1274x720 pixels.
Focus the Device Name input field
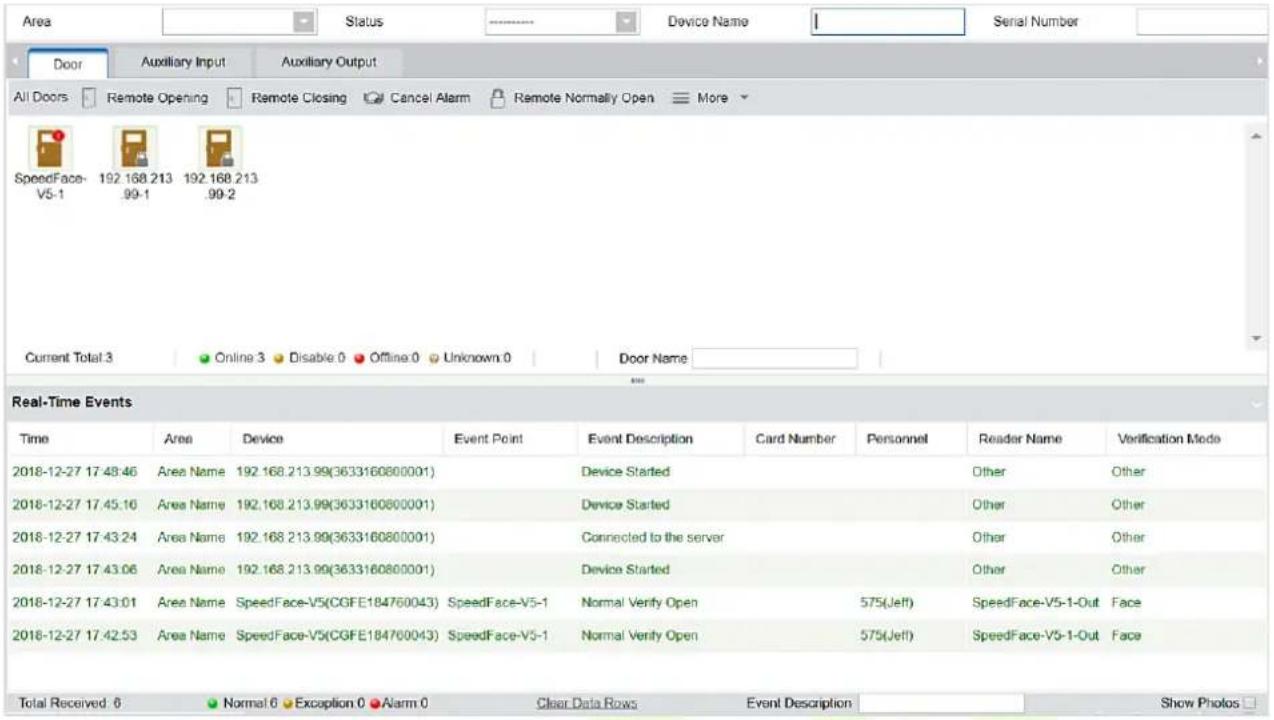(888, 22)
